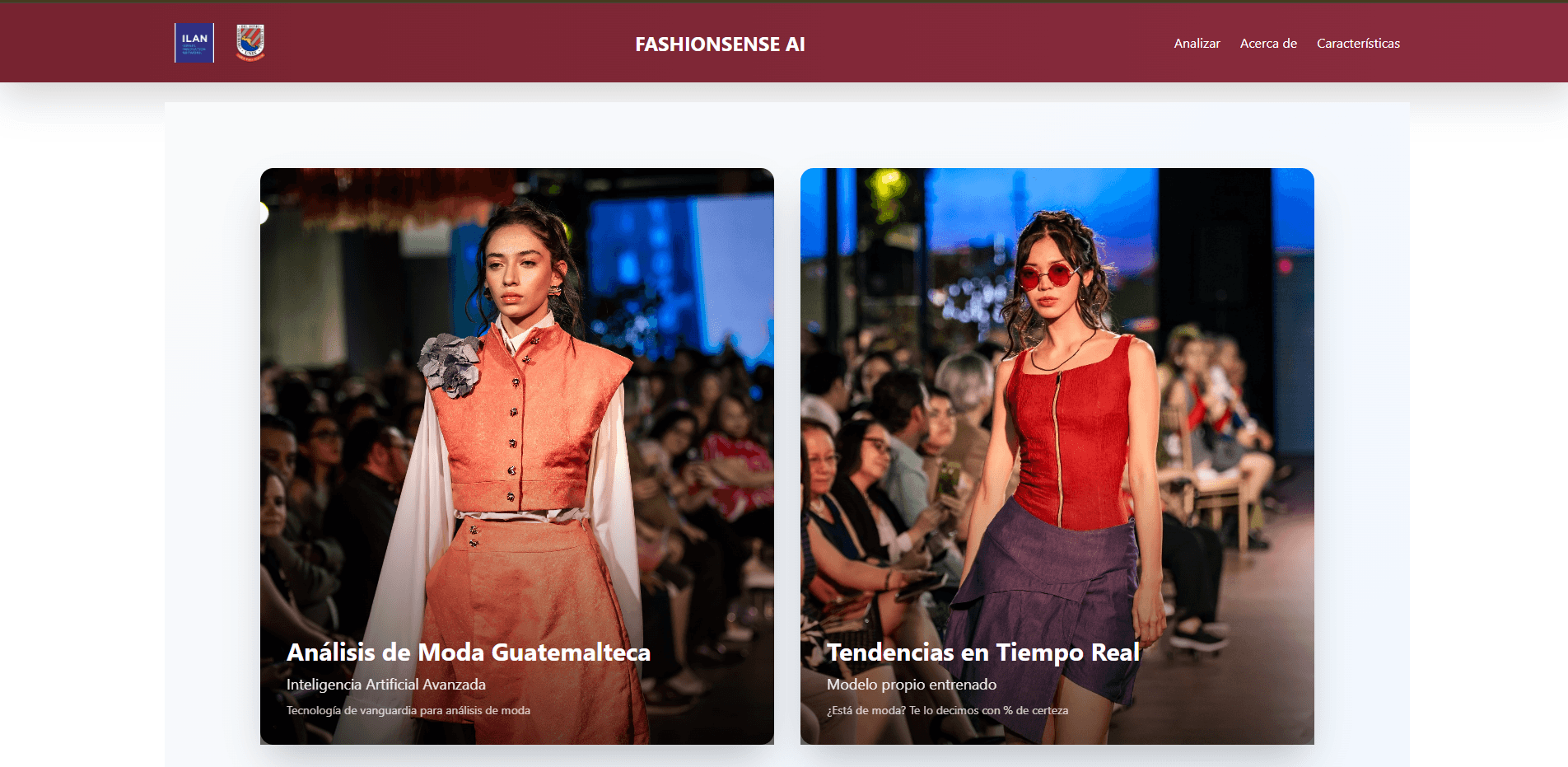Screen dimensions: 1568x767
Task: Open the Analizar navigation link
Action: tap(1197, 44)
